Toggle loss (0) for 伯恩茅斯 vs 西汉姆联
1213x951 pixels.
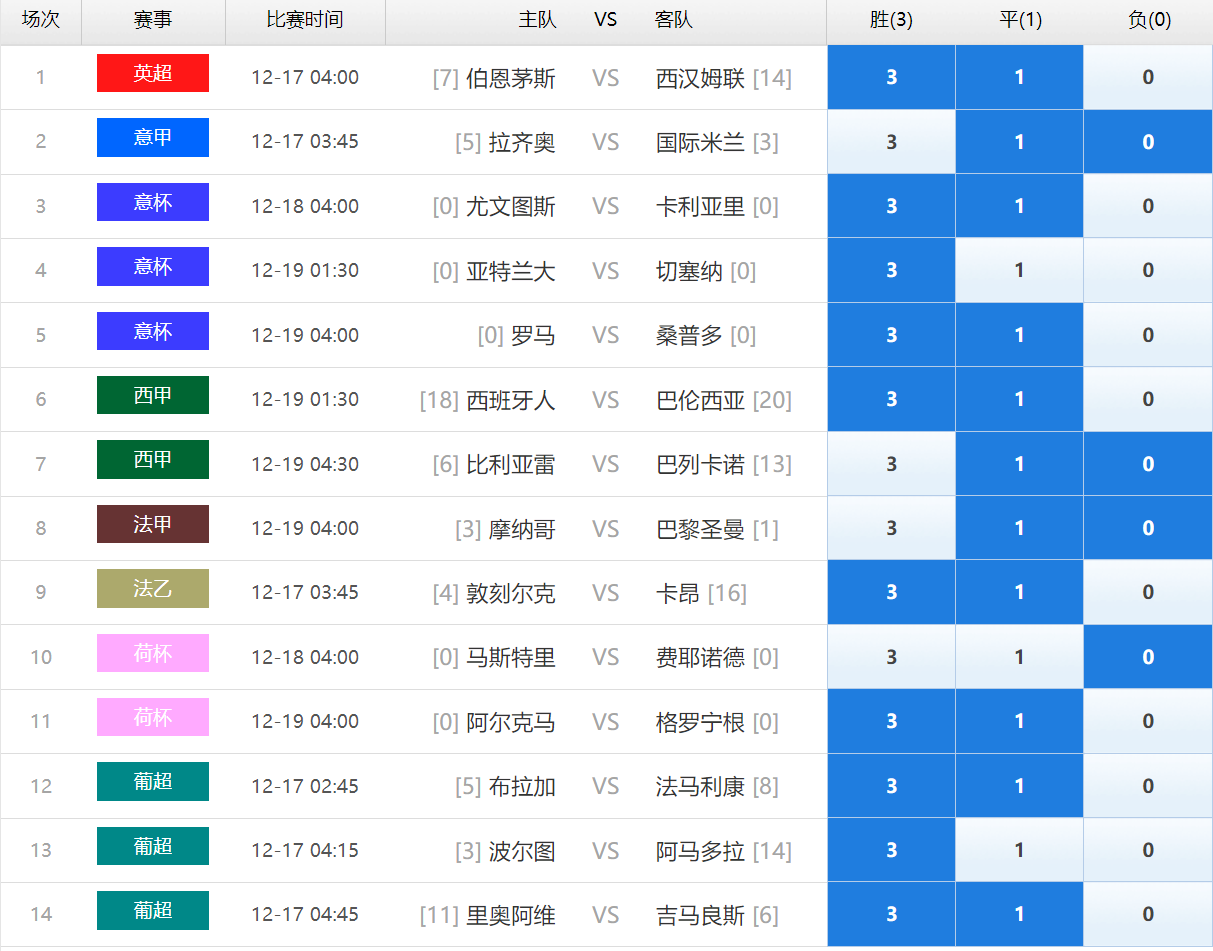point(1148,77)
